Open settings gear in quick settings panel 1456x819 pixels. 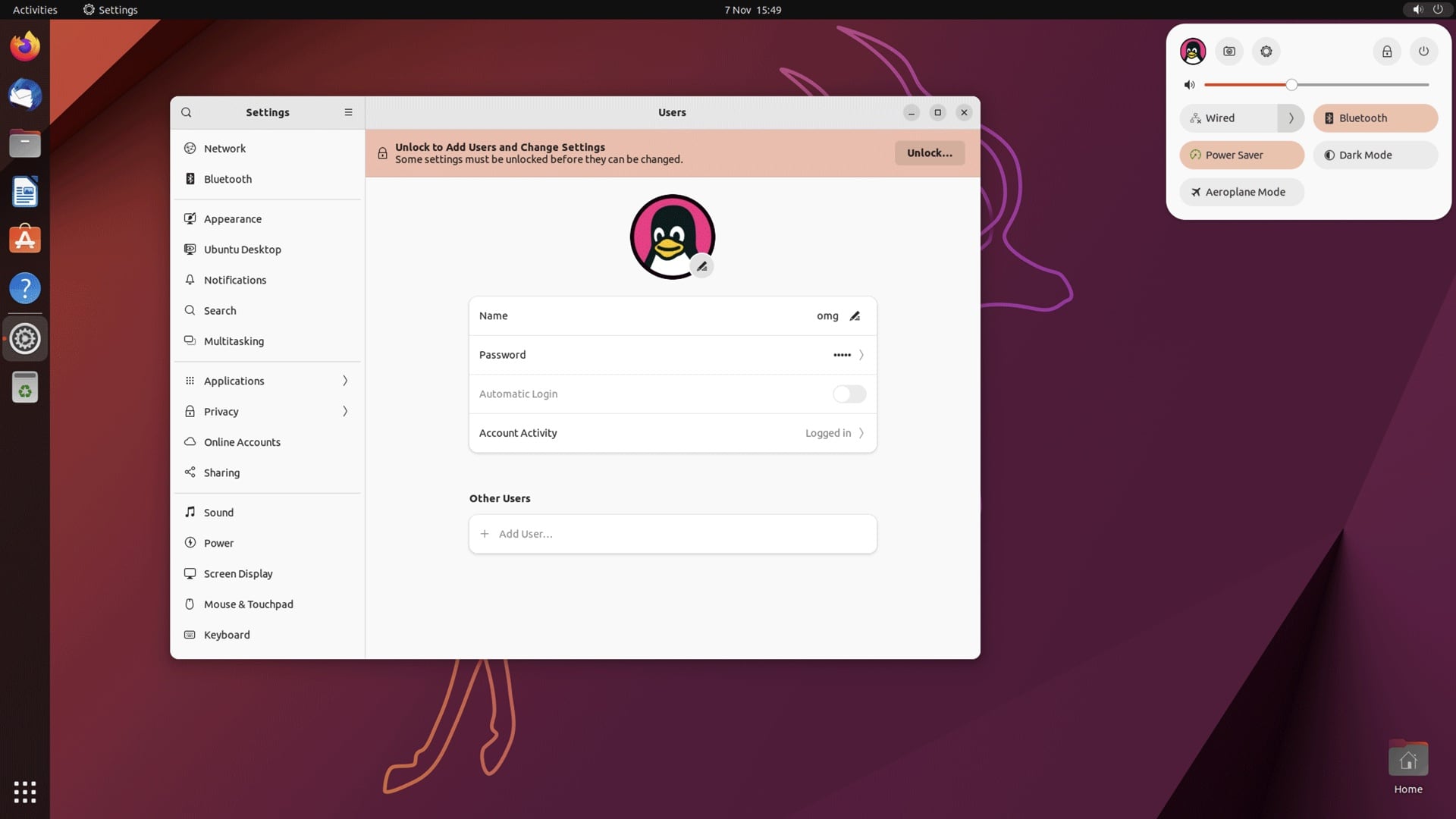(1266, 52)
